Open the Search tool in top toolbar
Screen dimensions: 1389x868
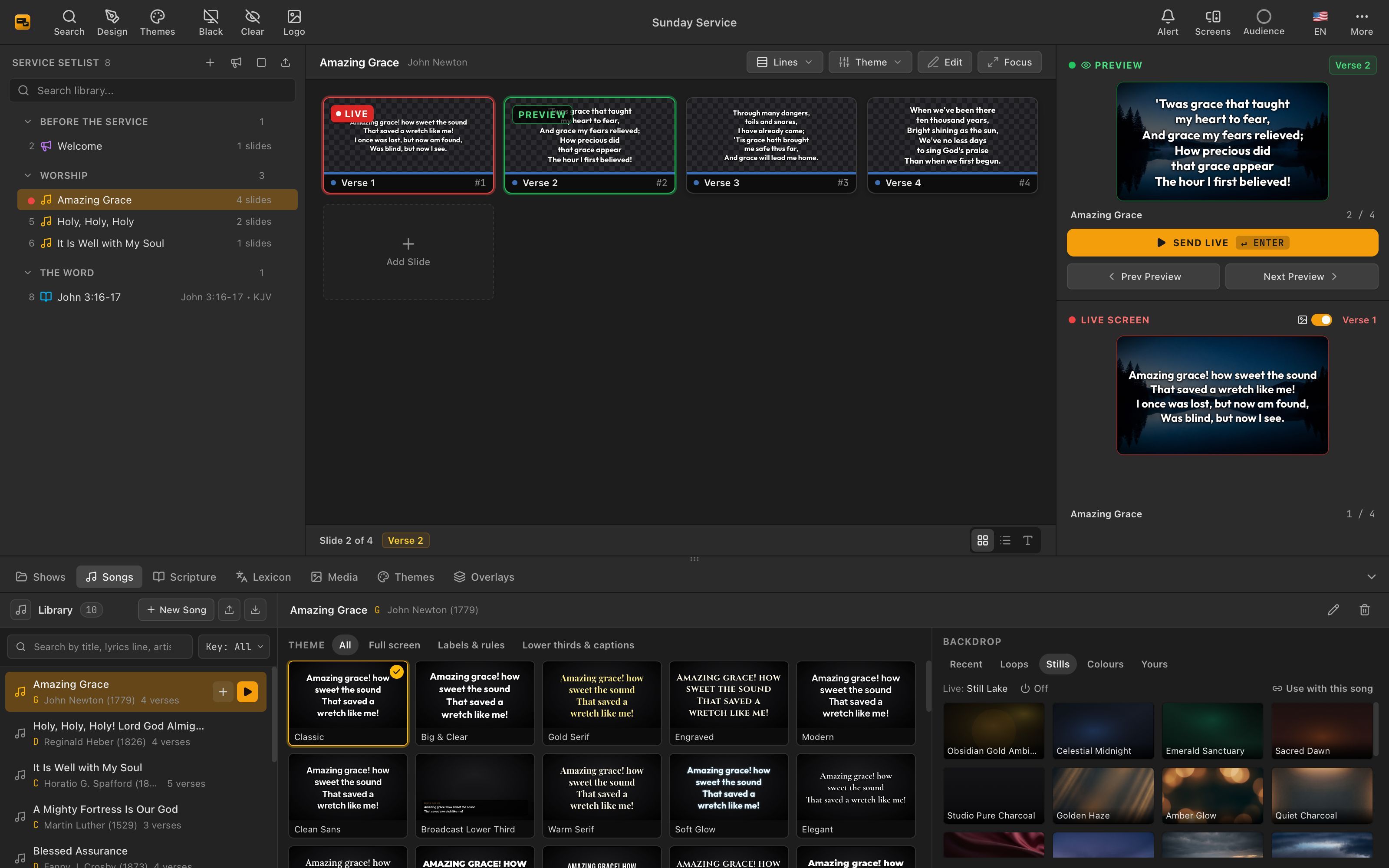point(69,23)
